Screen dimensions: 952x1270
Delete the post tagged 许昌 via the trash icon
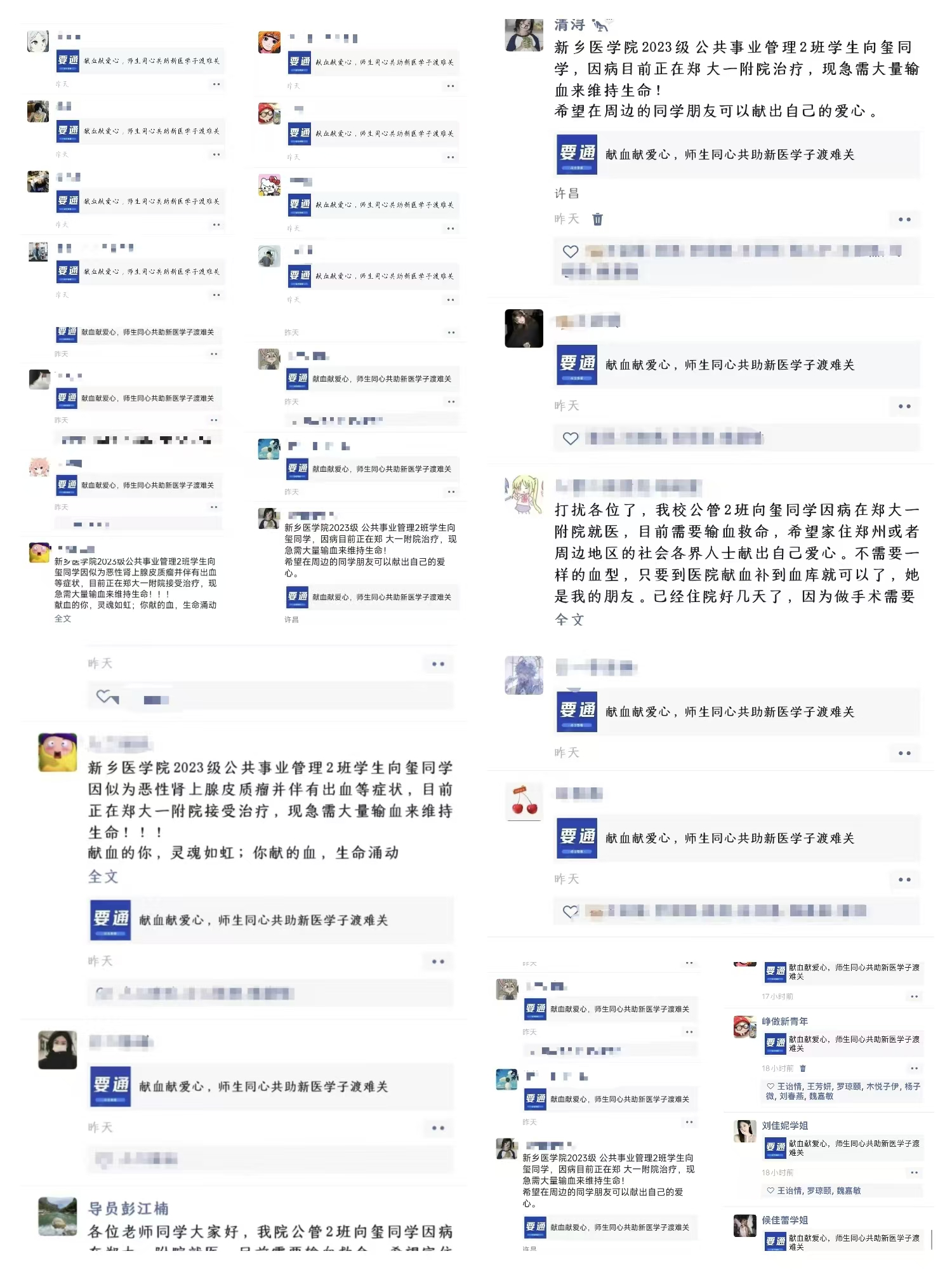click(x=597, y=219)
